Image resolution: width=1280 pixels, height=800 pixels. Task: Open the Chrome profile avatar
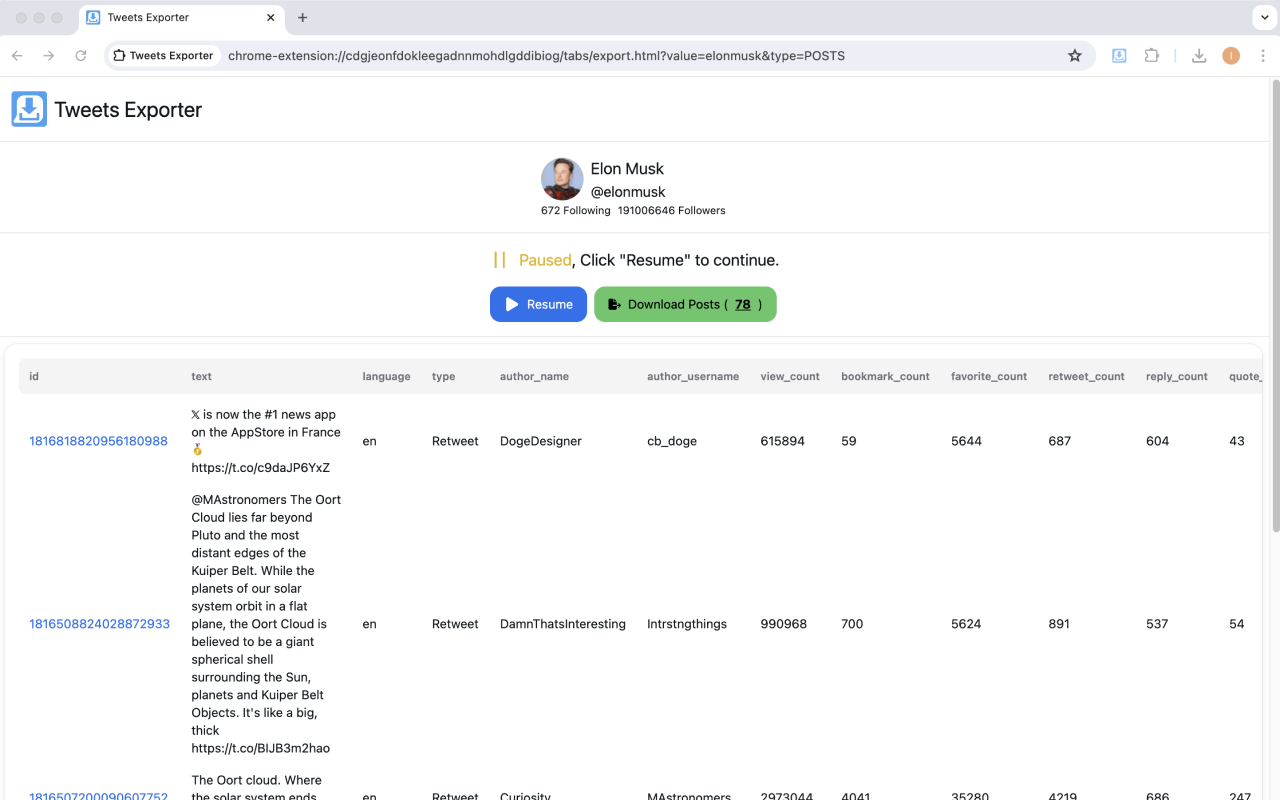(x=1231, y=56)
